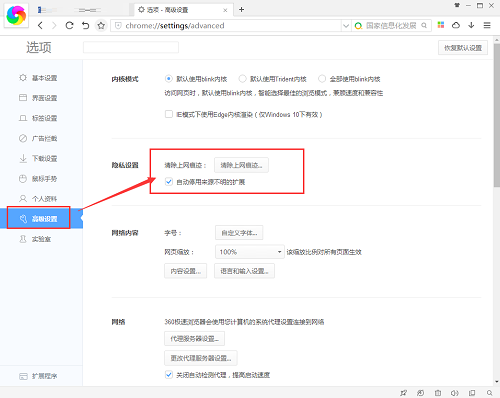Viewport: 500px width, 398px height.
Task: Open downloads via the down arrow icon
Action: click(x=471, y=25)
